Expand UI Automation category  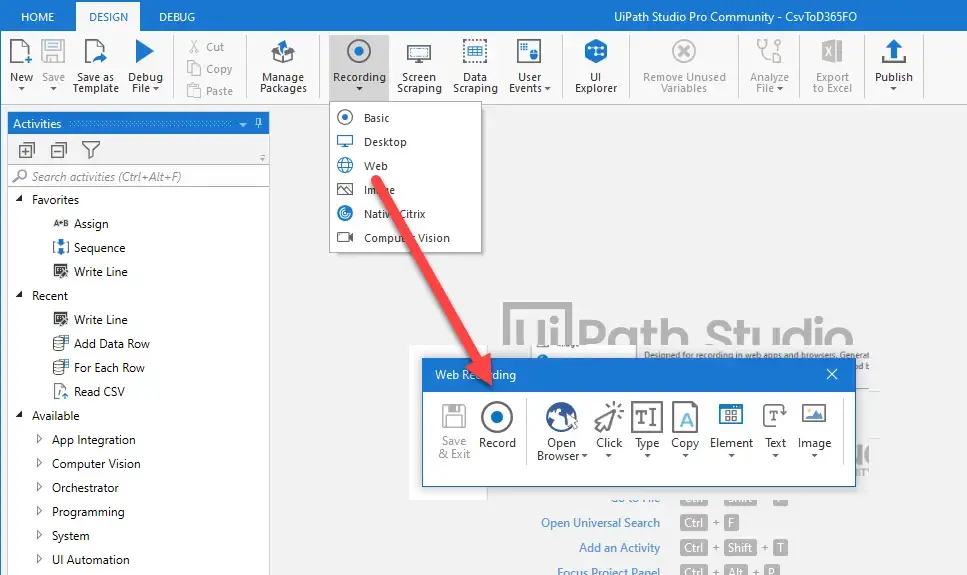(x=39, y=559)
